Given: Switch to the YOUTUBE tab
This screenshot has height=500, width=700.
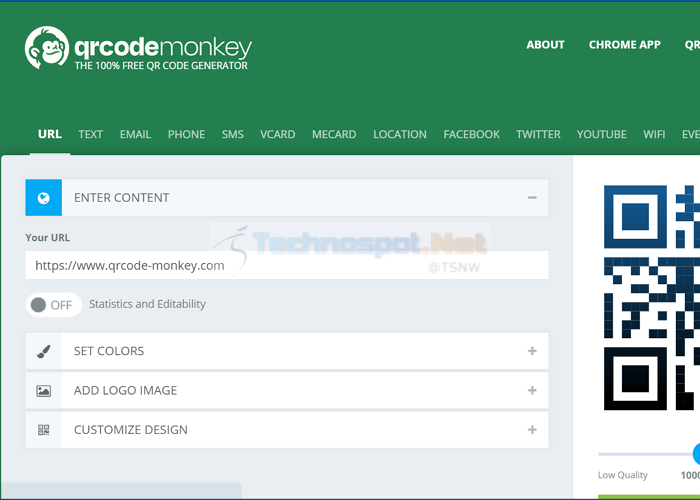Looking at the screenshot, I should (x=602, y=134).
